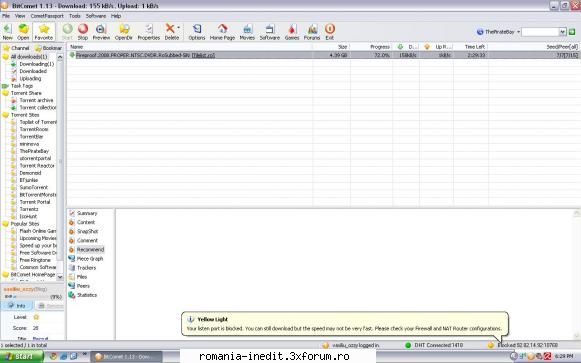The image size is (581, 363).
Task: Select the Torrent Sites tree node
Action: click(x=25, y=115)
